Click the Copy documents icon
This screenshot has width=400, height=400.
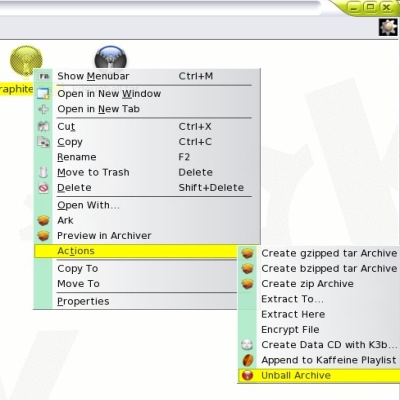pyautogui.click(x=43, y=142)
